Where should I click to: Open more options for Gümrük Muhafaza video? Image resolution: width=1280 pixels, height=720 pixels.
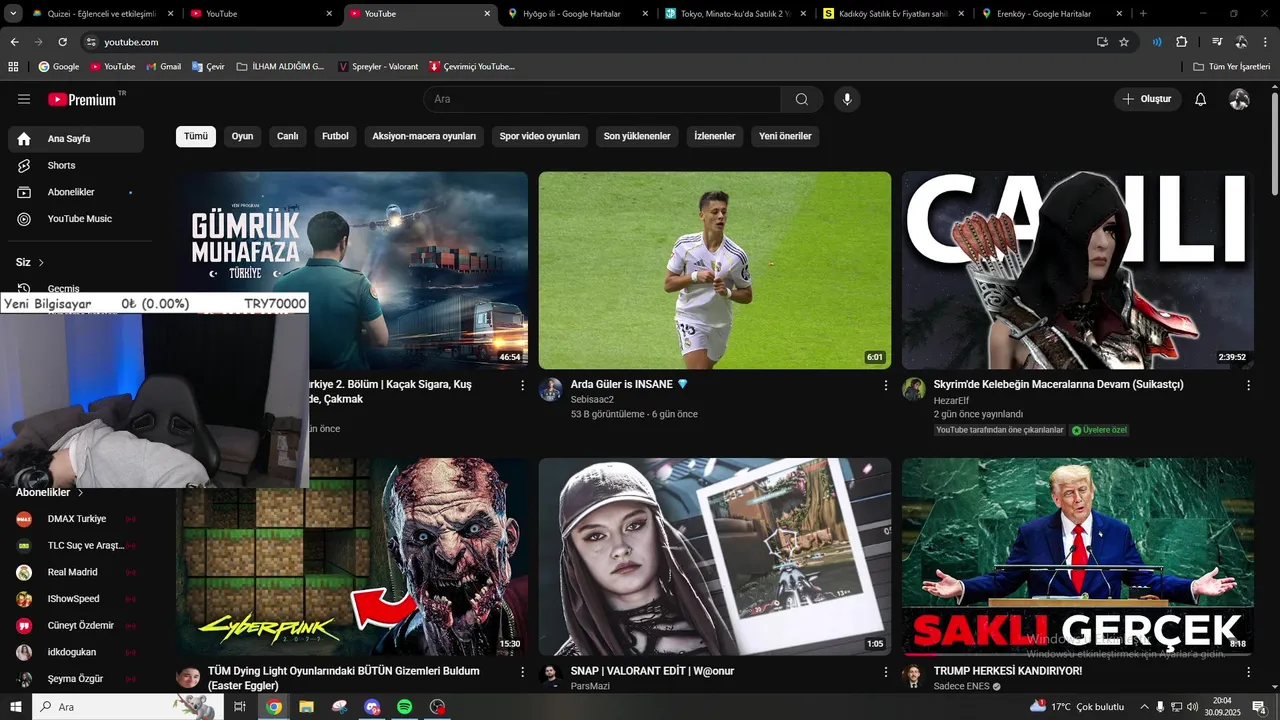pyautogui.click(x=522, y=385)
